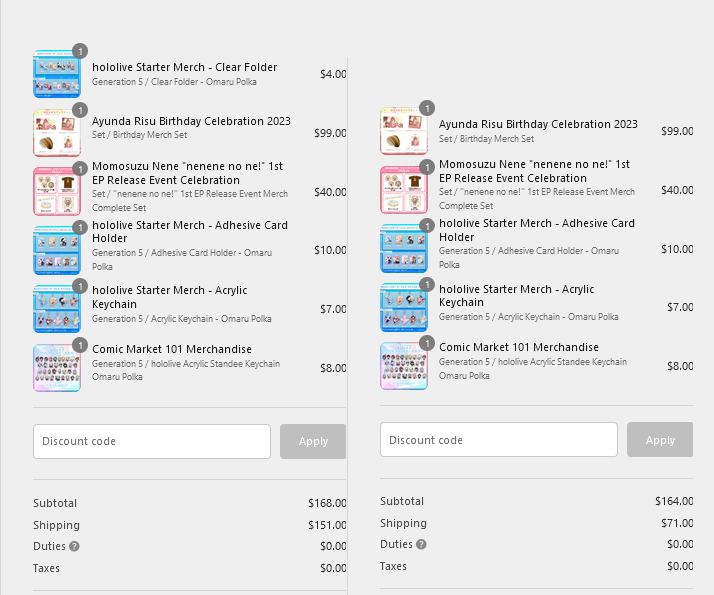Select Adhesive Card Holder title in right cart

[537, 230]
